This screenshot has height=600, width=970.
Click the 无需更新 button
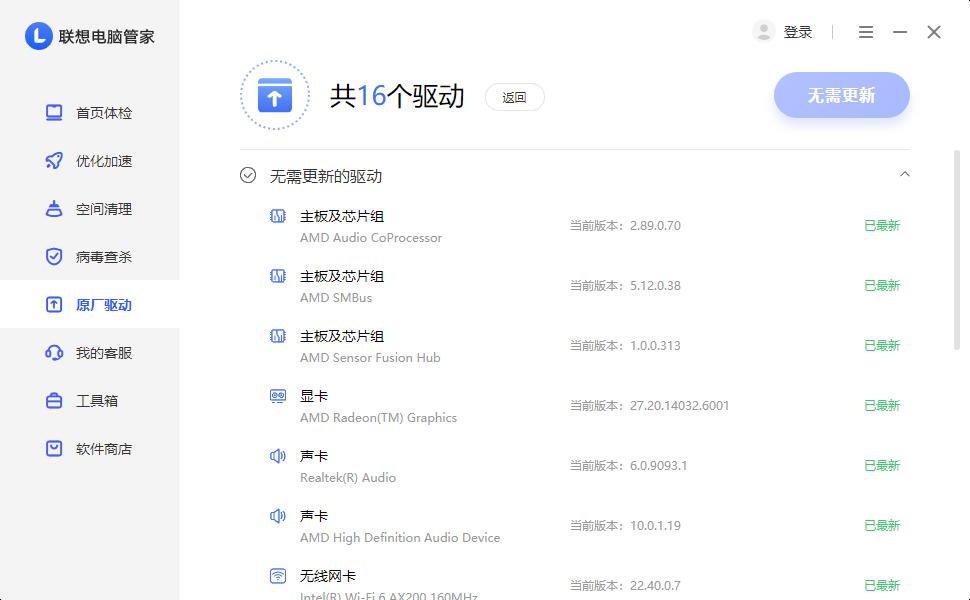pos(841,95)
